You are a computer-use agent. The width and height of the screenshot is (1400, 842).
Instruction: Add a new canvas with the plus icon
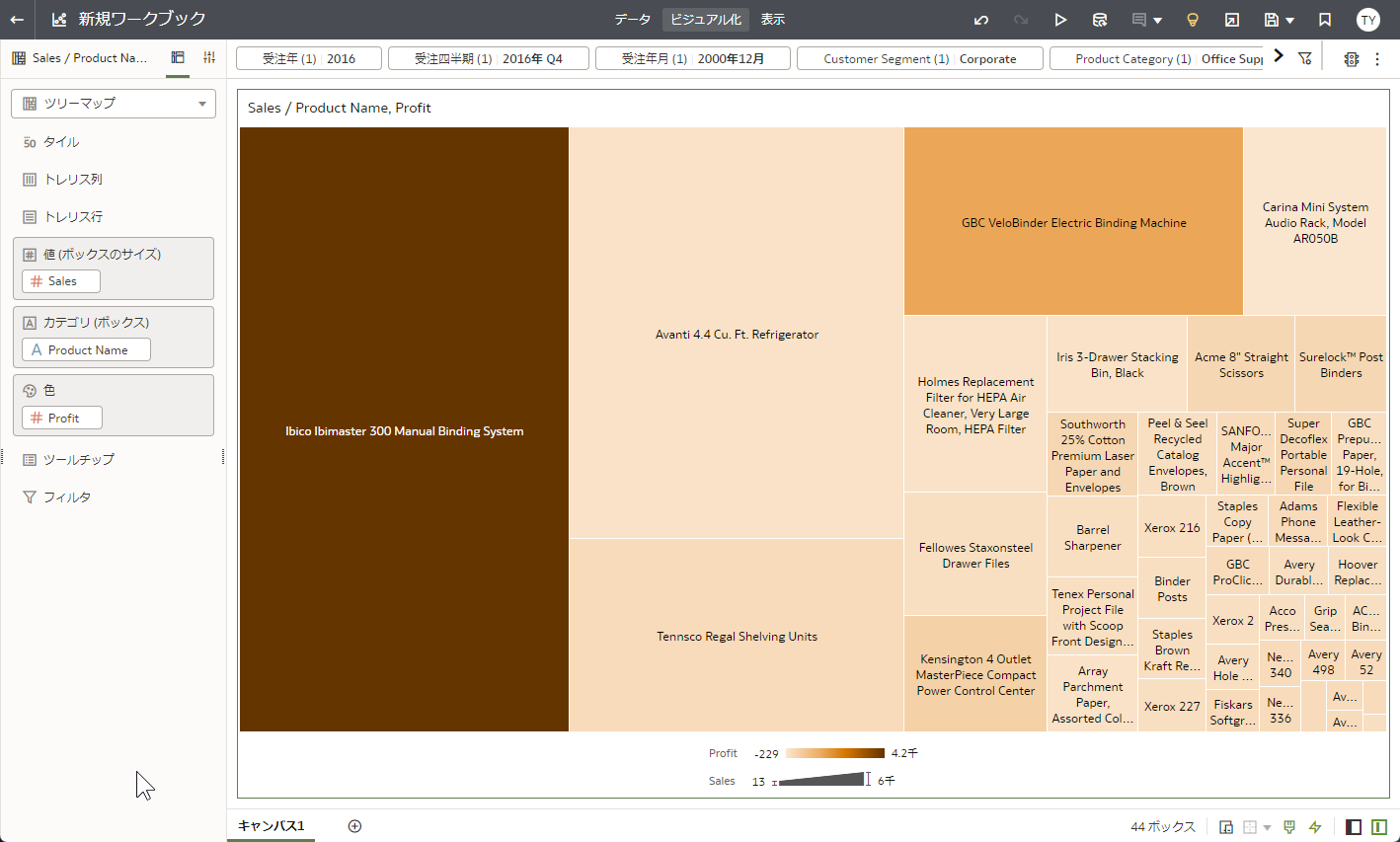[x=355, y=826]
